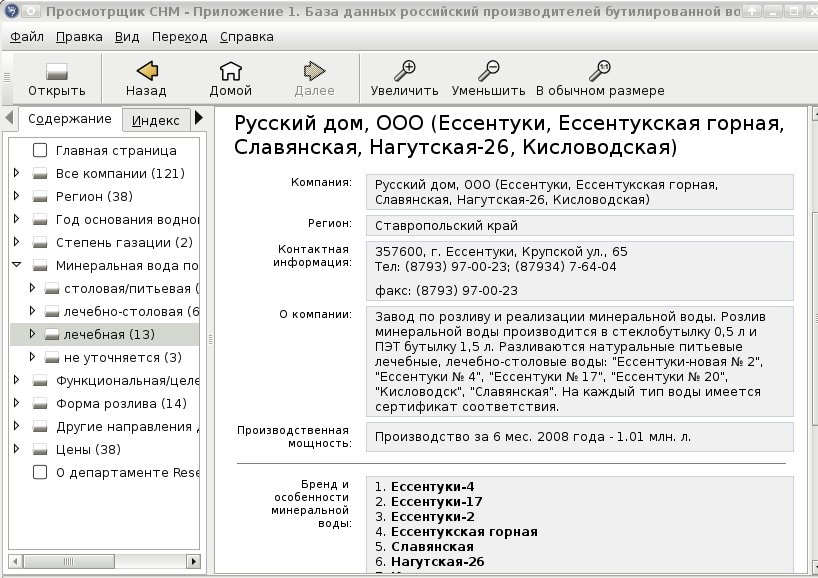Expand Год основания tree node
The width and height of the screenshot is (818, 578).
pyautogui.click(x=16, y=219)
